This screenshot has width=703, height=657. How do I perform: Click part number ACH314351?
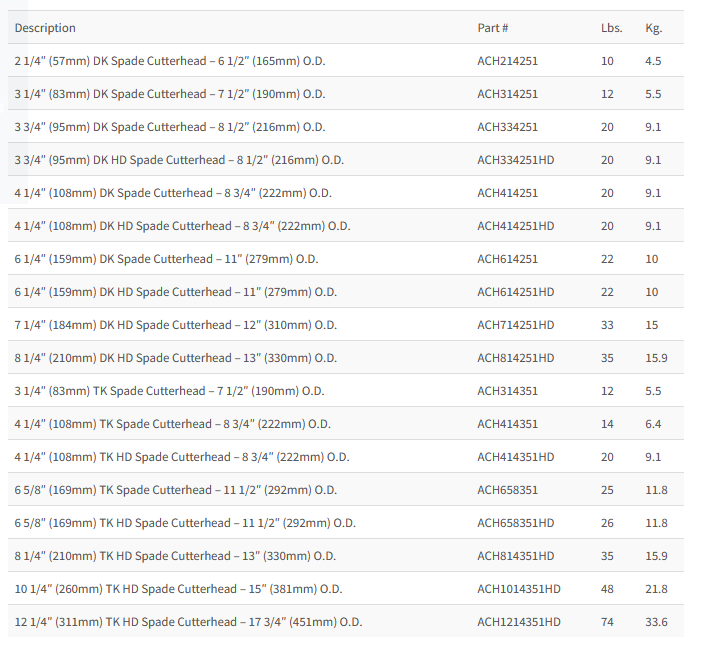coord(507,391)
